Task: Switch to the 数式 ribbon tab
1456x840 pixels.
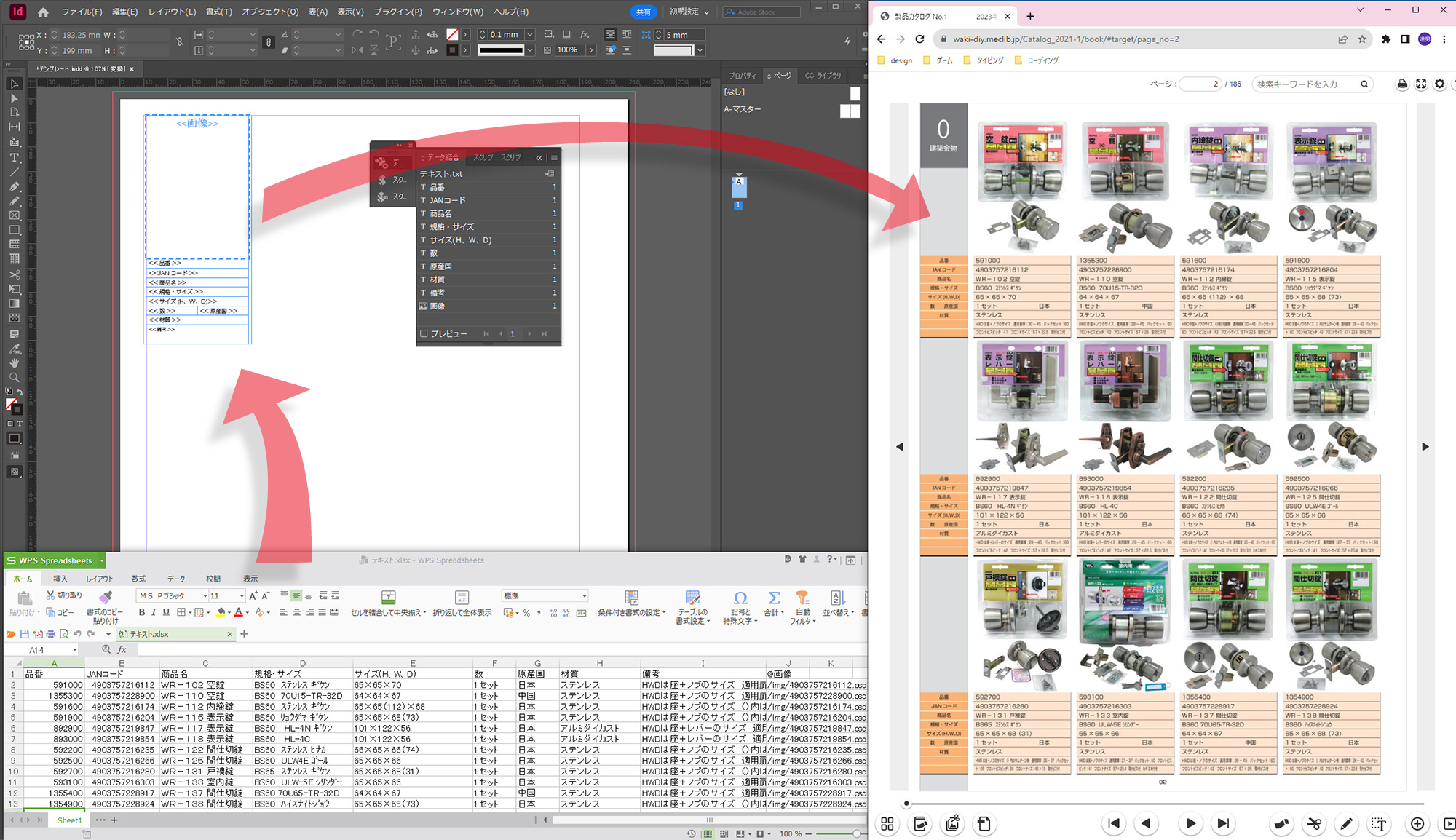Action: point(138,579)
